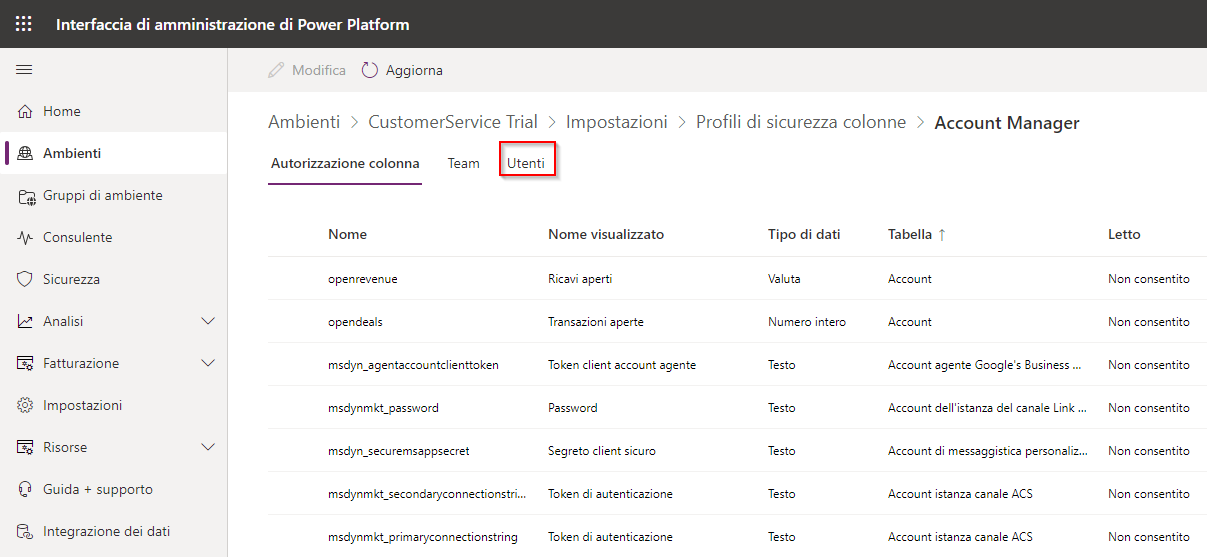Screen dimensions: 1207x557
Task: Open Impostazioni in the left sidebar
Action: tap(114, 405)
